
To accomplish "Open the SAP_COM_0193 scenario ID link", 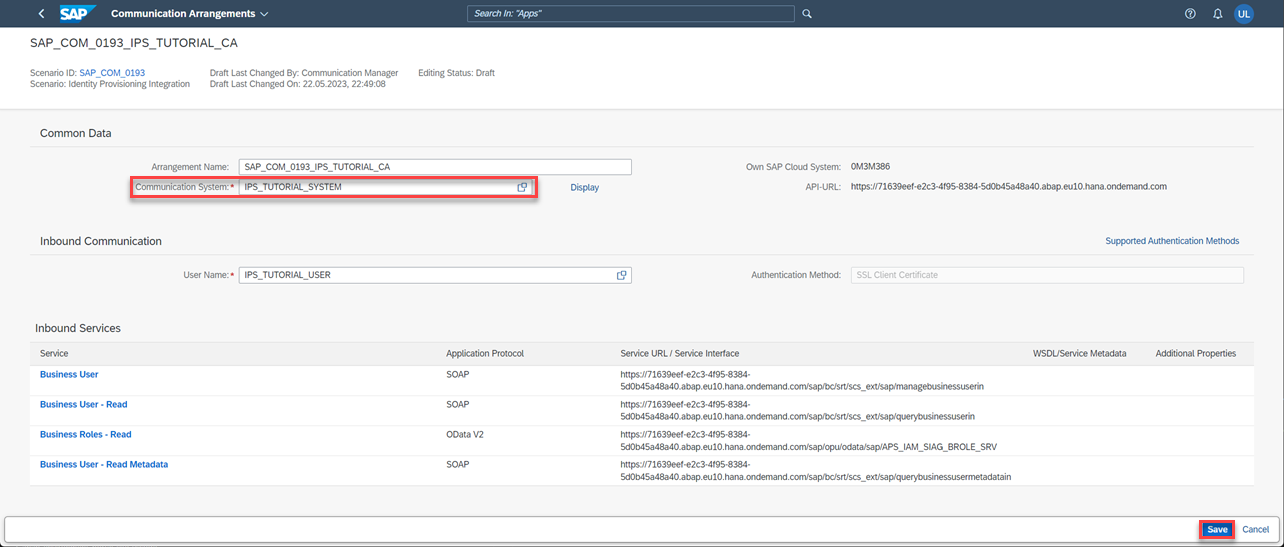I will pos(112,73).
